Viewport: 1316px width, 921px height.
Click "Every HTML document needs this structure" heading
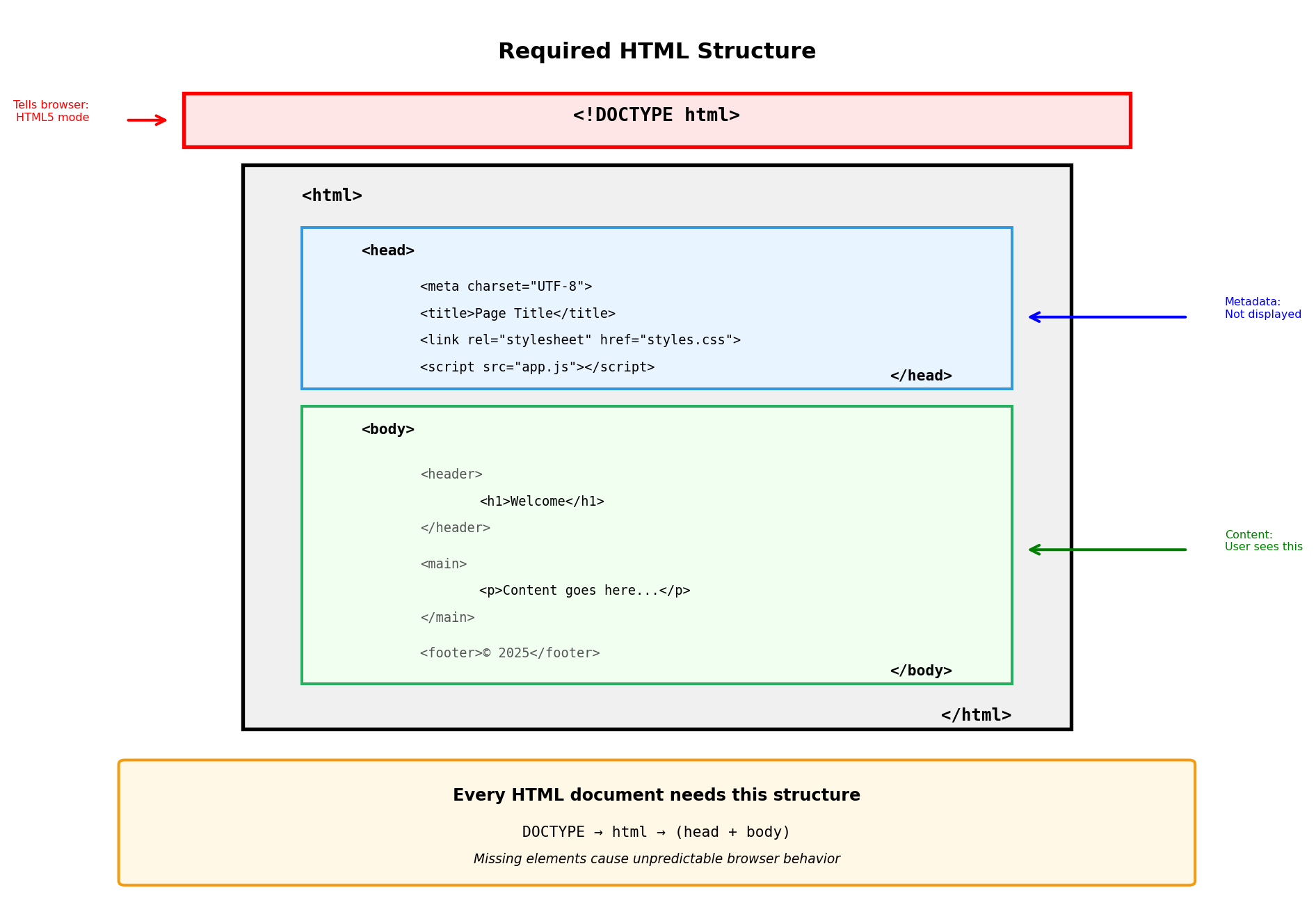[x=656, y=795]
